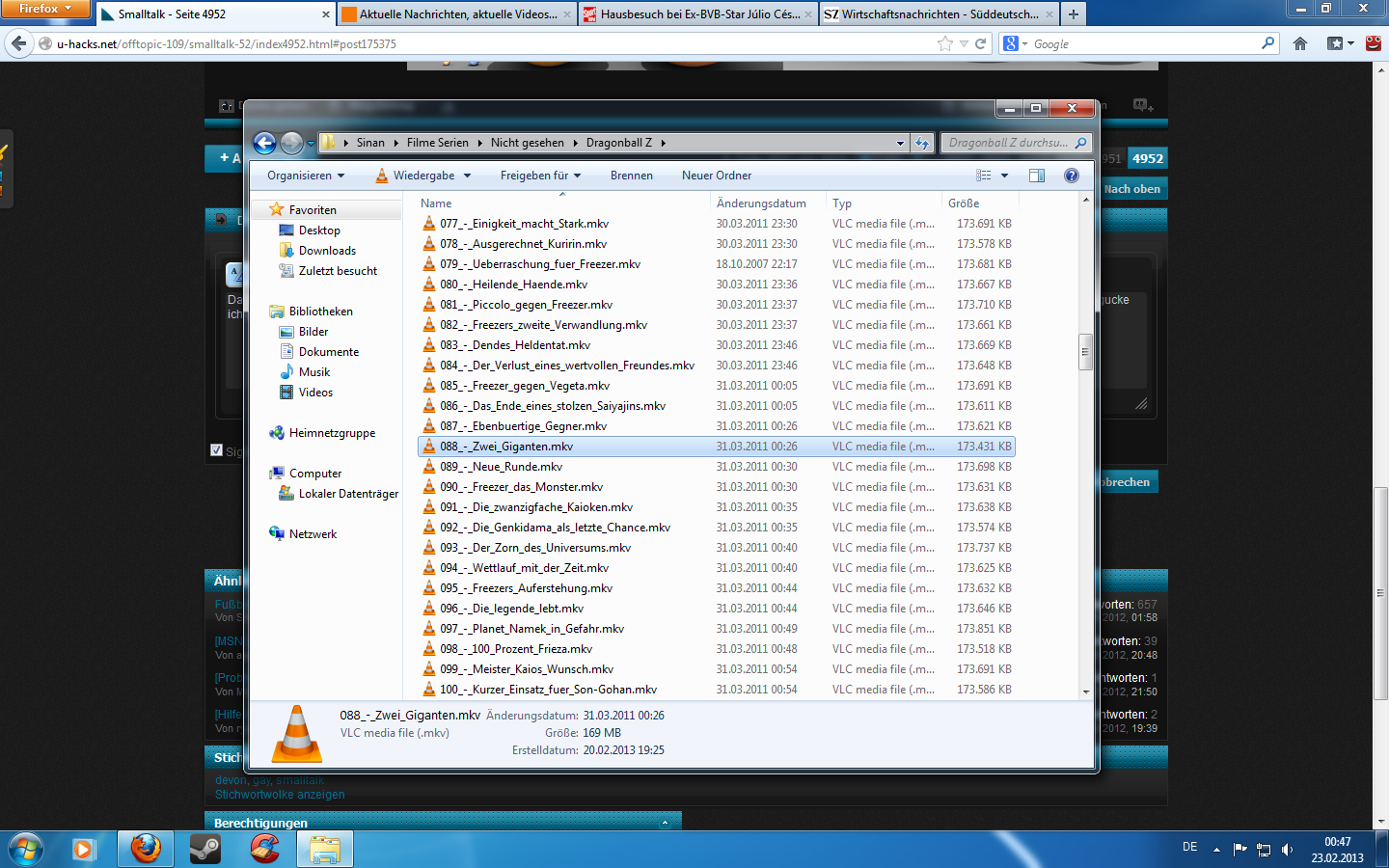Switch to Wirtschaftsnachrichten Süddeutsche tab
Viewport: 1389px width, 868px height.
939,14
